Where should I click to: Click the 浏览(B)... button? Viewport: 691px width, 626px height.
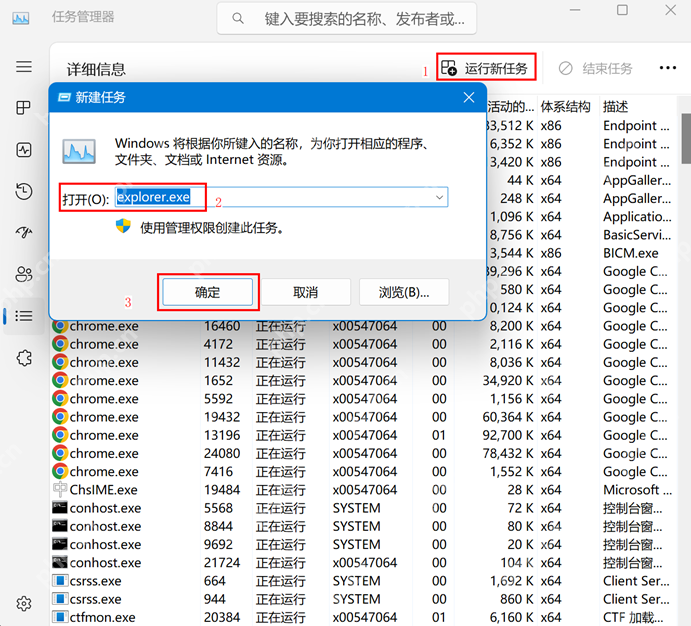click(404, 292)
